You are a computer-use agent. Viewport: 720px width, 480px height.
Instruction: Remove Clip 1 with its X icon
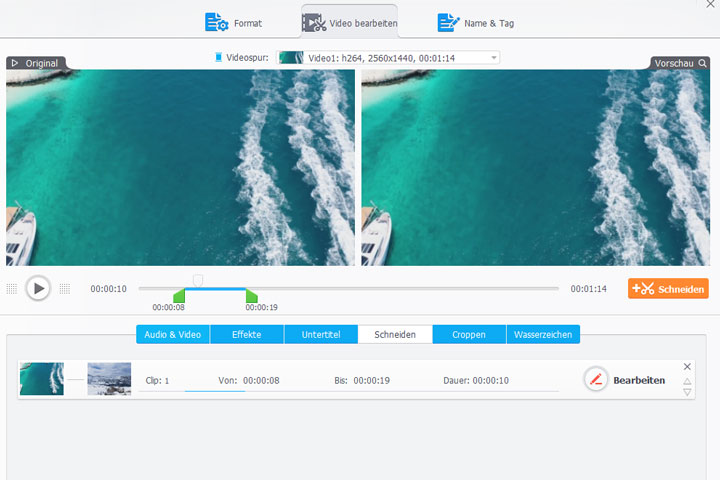[687, 367]
